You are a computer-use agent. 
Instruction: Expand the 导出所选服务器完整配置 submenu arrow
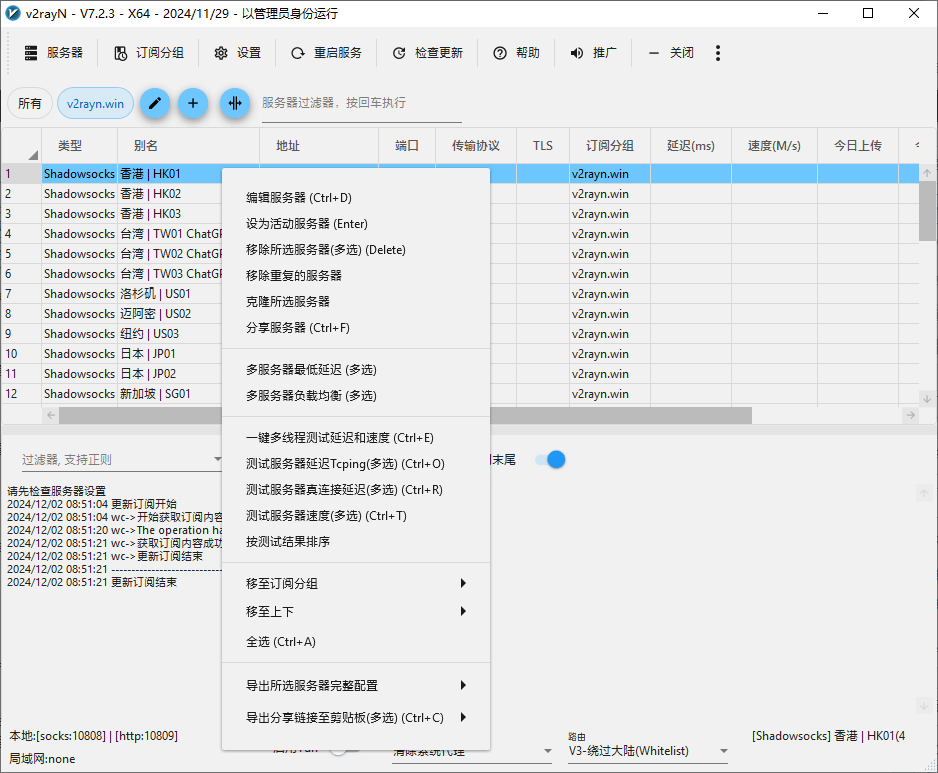pos(463,686)
